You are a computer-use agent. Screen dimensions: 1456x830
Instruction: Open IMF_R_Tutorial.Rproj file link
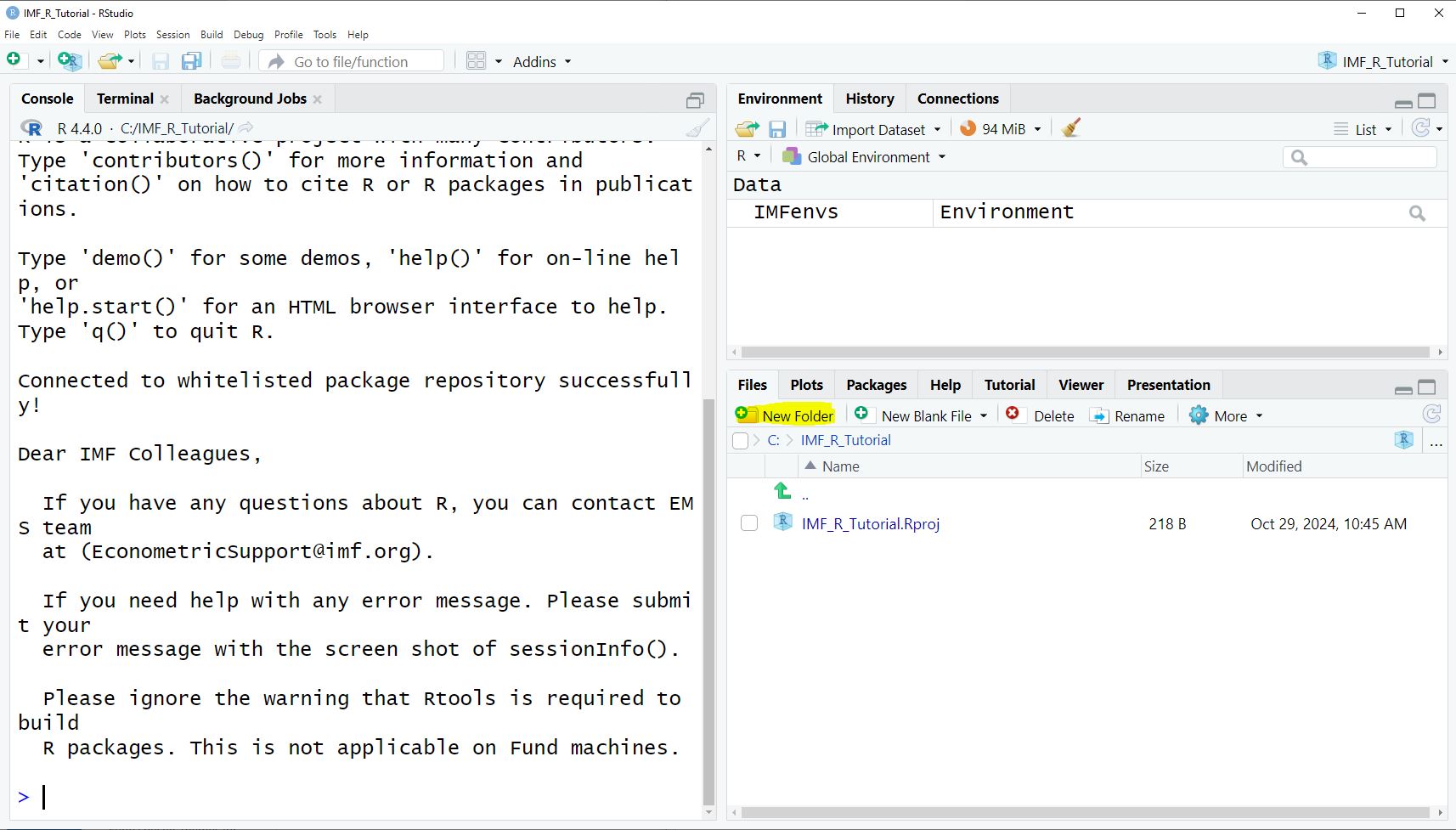[871, 524]
